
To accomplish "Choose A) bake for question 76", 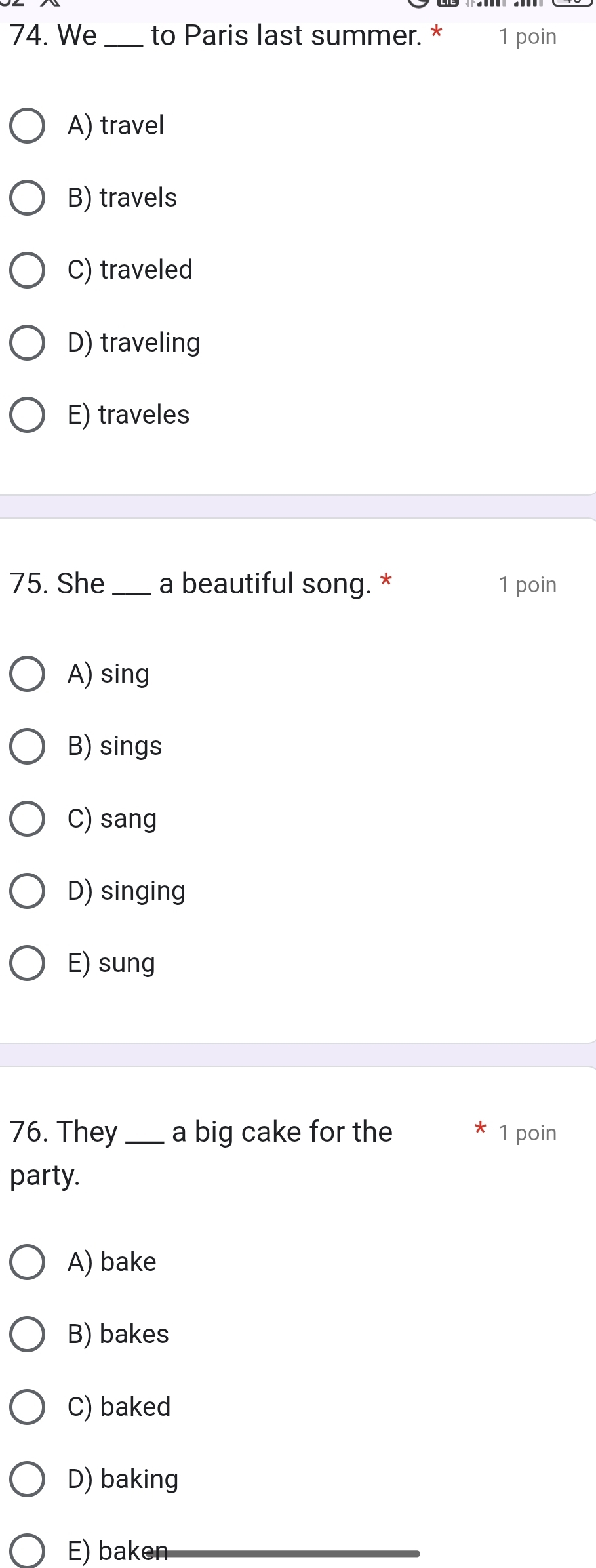I will click(28, 1262).
